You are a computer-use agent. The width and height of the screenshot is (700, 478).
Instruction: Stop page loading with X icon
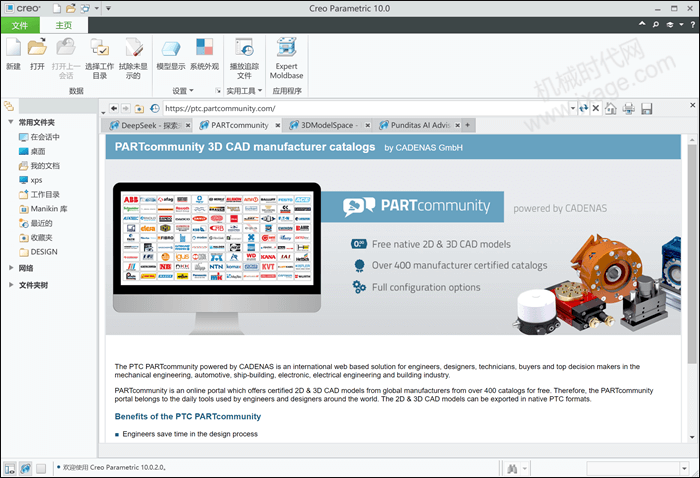[x=596, y=108]
